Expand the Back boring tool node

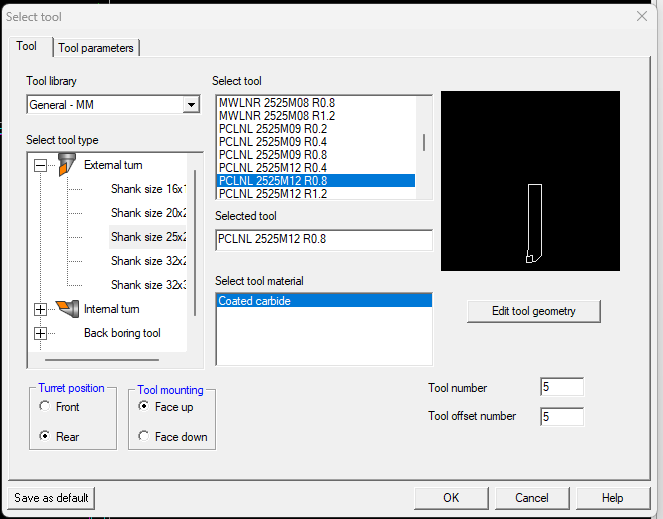tap(40, 333)
